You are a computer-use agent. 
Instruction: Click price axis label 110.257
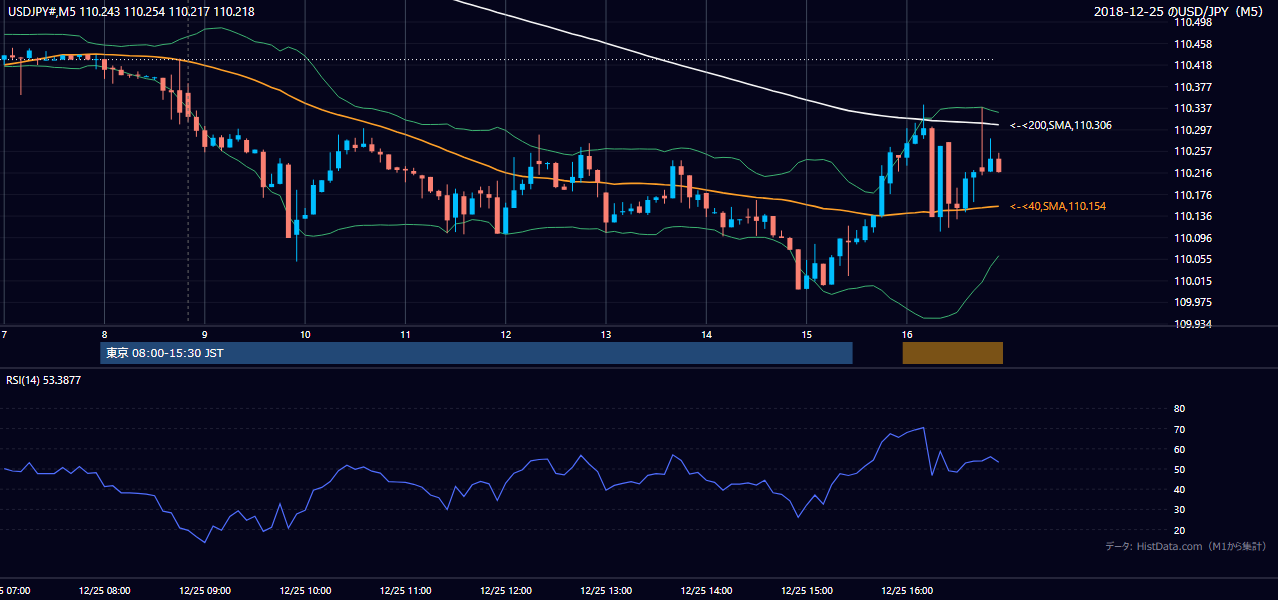[1193, 151]
